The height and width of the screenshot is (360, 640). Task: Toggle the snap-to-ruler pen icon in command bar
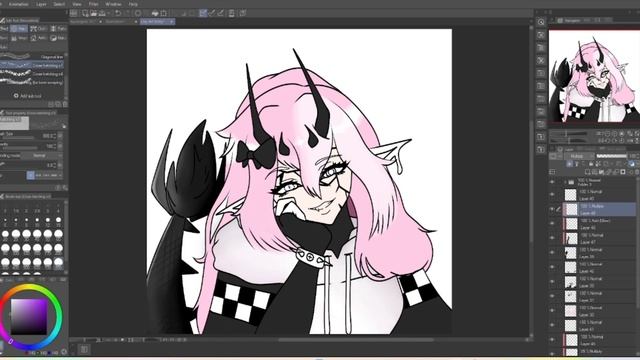212,13
